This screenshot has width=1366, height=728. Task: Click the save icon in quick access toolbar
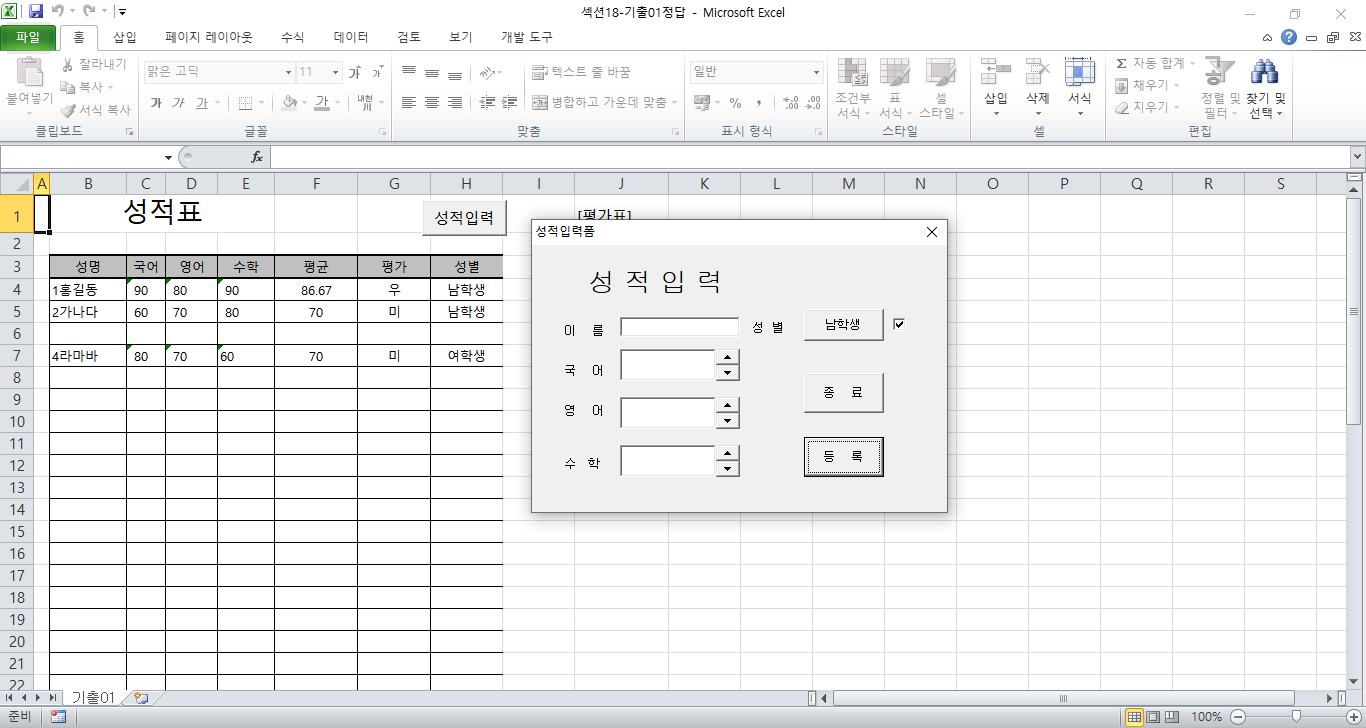pyautogui.click(x=37, y=12)
